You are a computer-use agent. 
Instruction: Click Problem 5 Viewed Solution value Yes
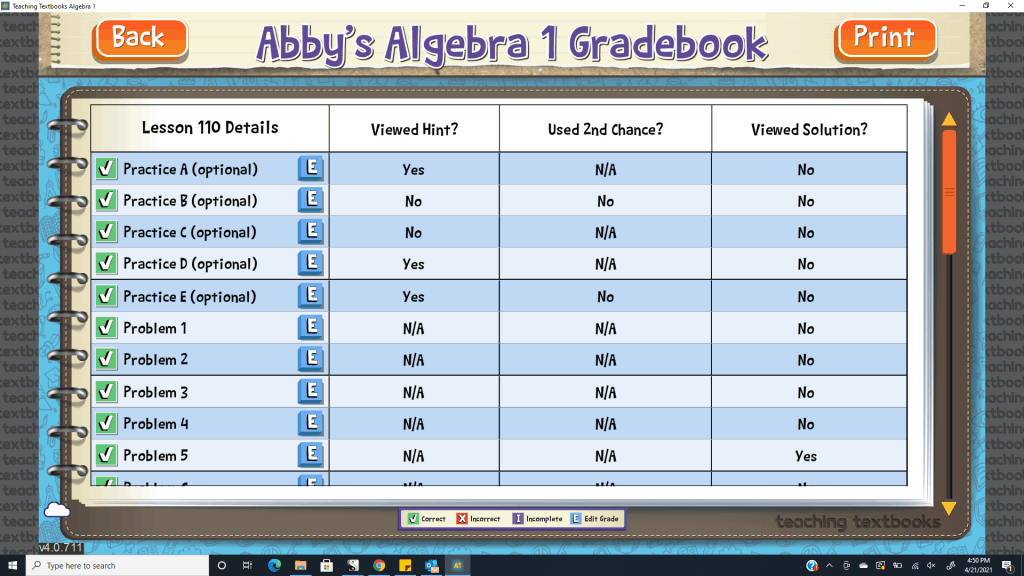[x=806, y=456]
